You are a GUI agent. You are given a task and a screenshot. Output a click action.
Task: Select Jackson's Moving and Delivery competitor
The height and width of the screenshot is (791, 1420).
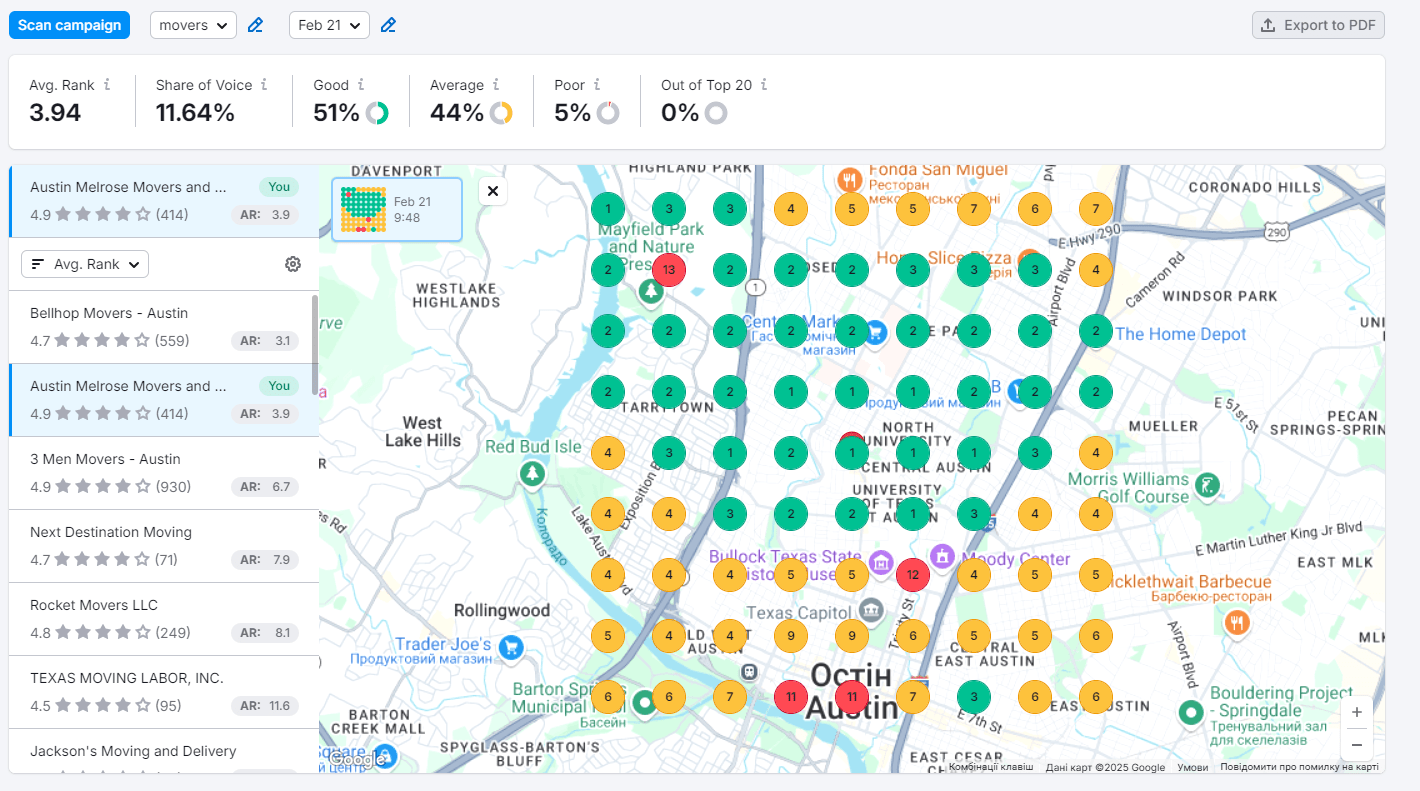164,751
